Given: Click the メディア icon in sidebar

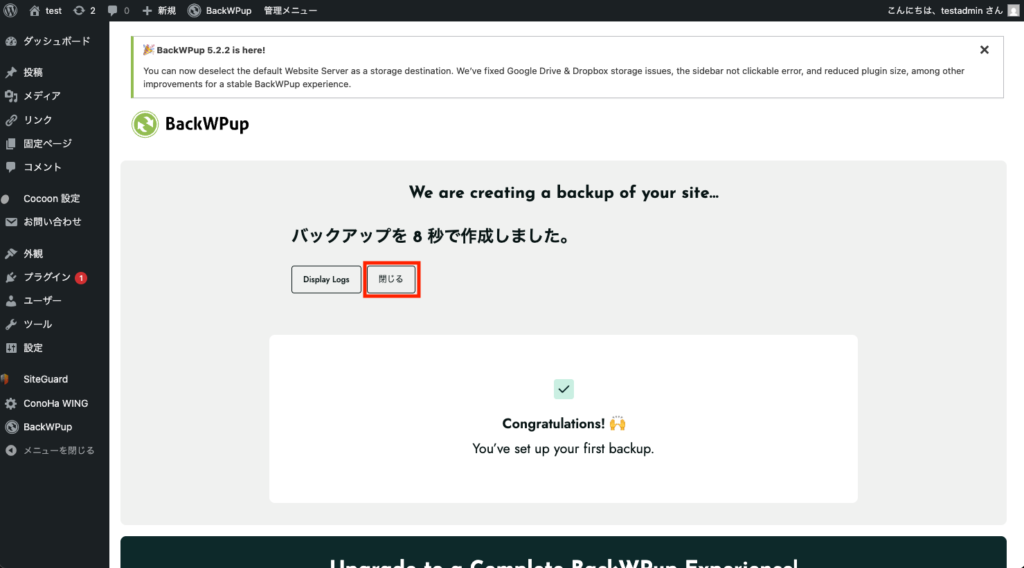Looking at the screenshot, I should (11, 96).
